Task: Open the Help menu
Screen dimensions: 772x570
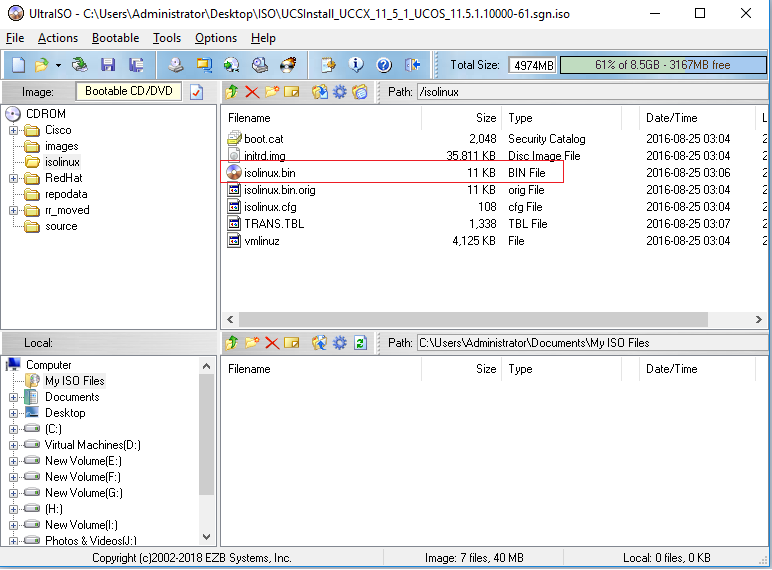Action: click(x=263, y=38)
